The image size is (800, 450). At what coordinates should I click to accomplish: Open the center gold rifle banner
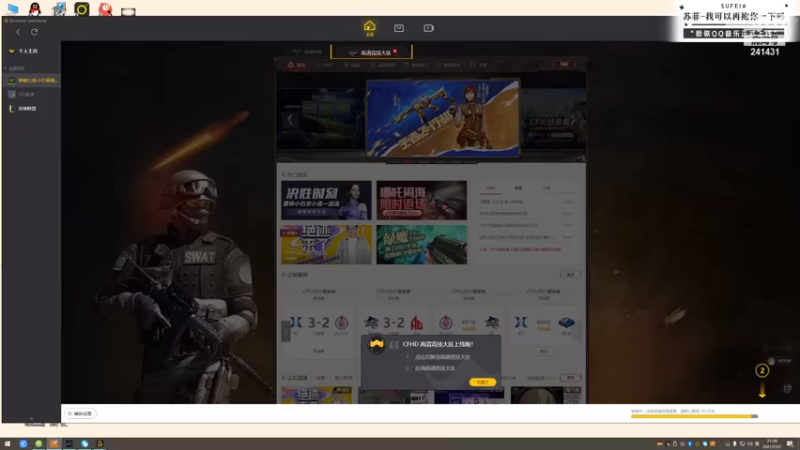(443, 118)
